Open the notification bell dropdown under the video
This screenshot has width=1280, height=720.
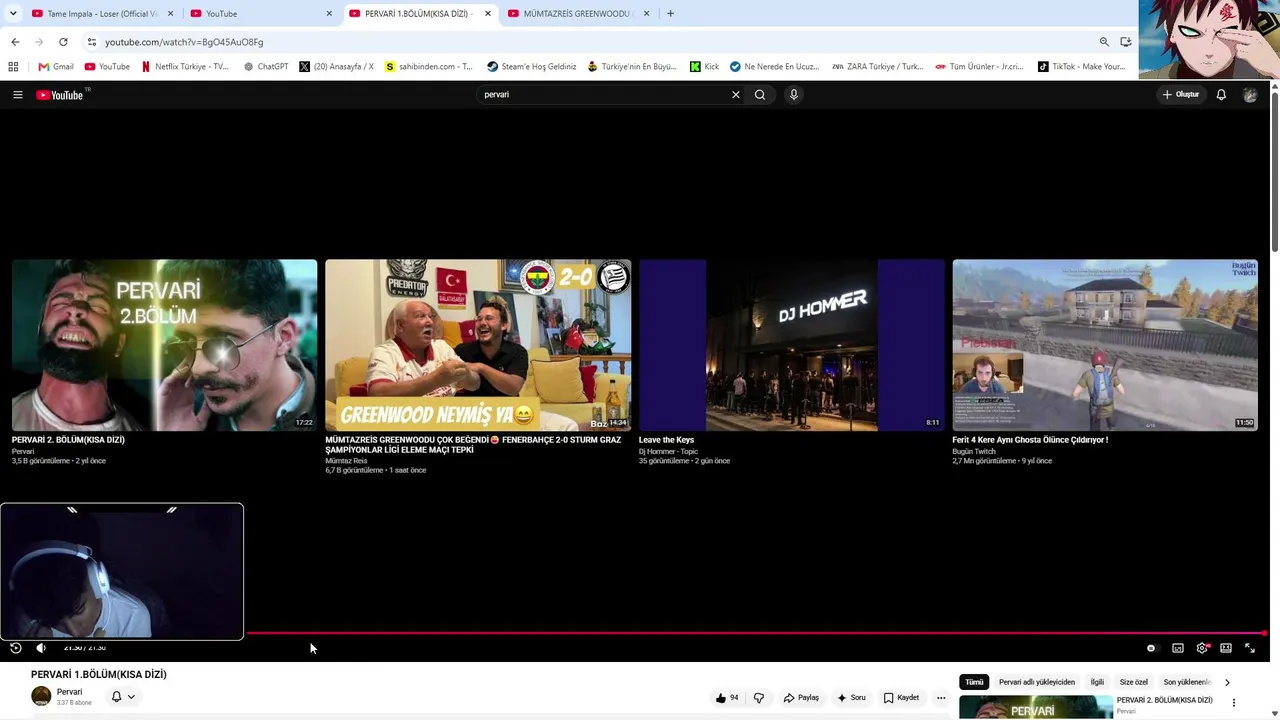(x=123, y=697)
